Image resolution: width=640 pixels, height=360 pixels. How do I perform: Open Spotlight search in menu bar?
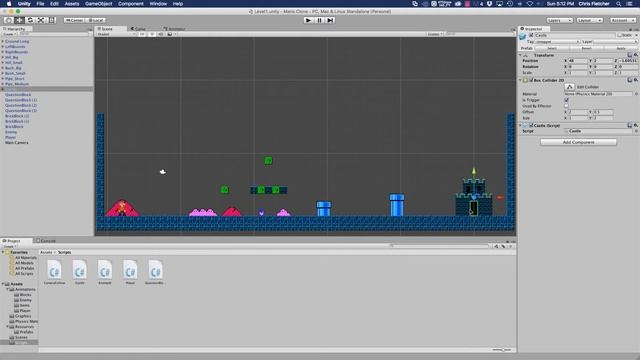[619, 4]
